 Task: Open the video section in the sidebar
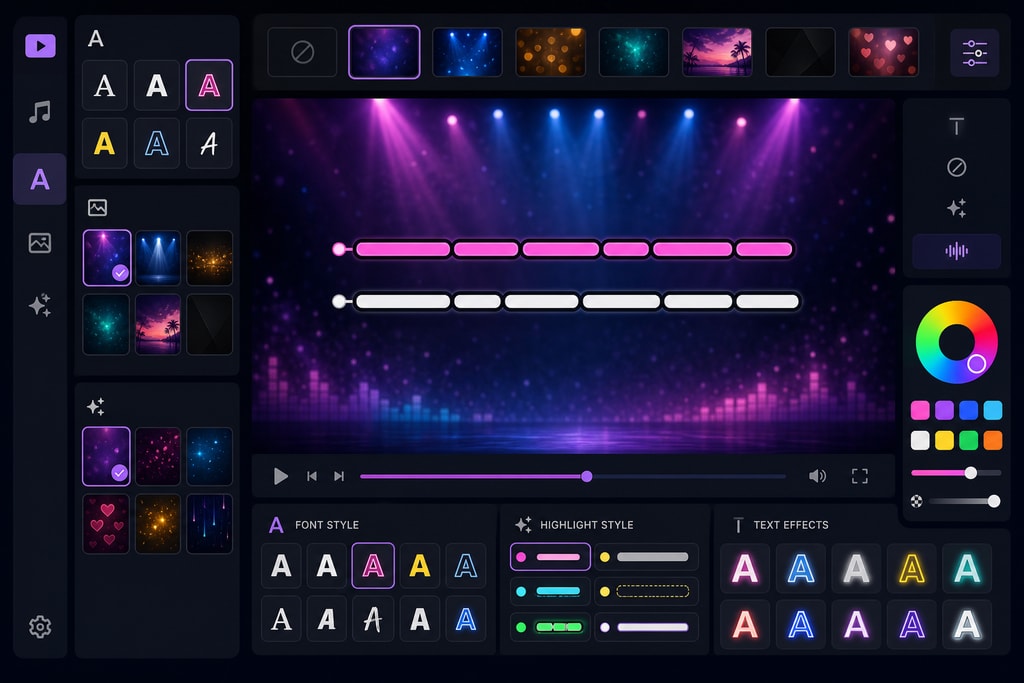[x=40, y=46]
